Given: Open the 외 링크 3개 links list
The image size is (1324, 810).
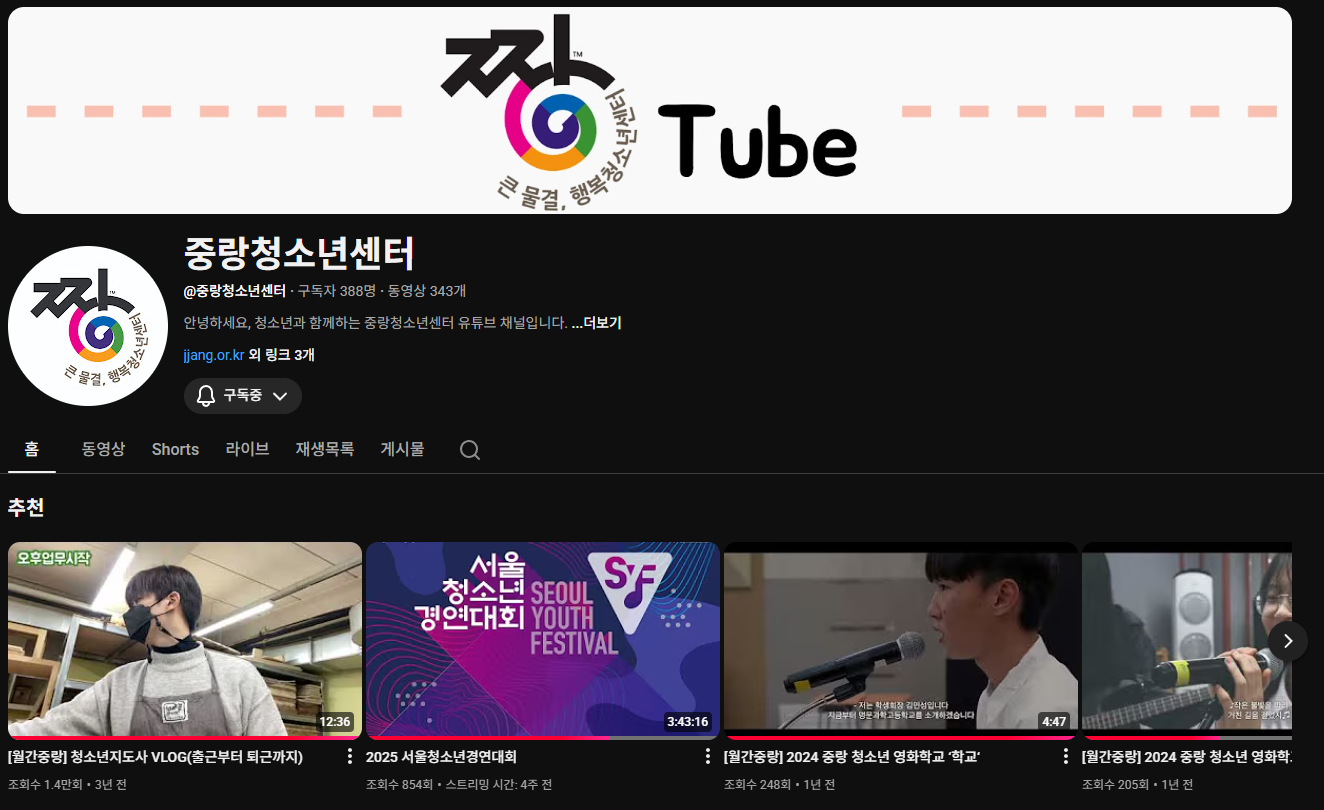Looking at the screenshot, I should click(281, 355).
